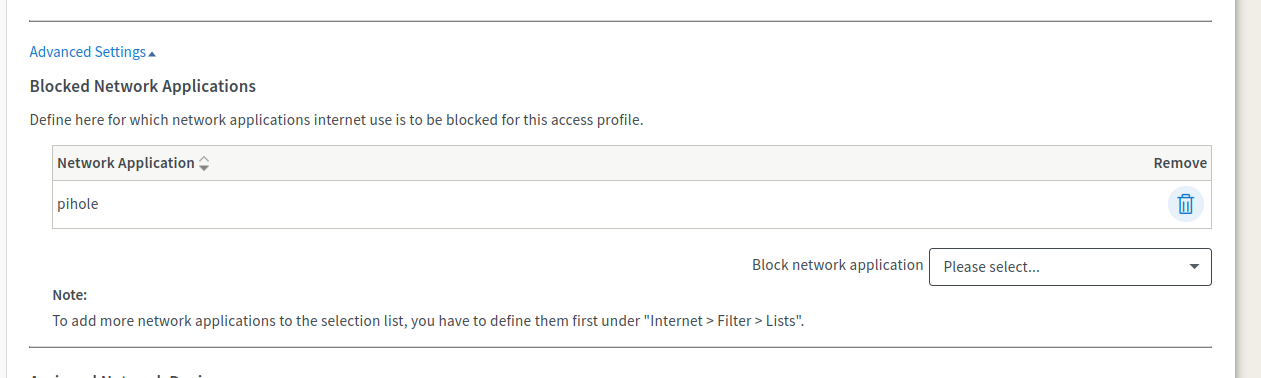1261x378 pixels.
Task: Select the pihole table entry
Action: pos(77,204)
